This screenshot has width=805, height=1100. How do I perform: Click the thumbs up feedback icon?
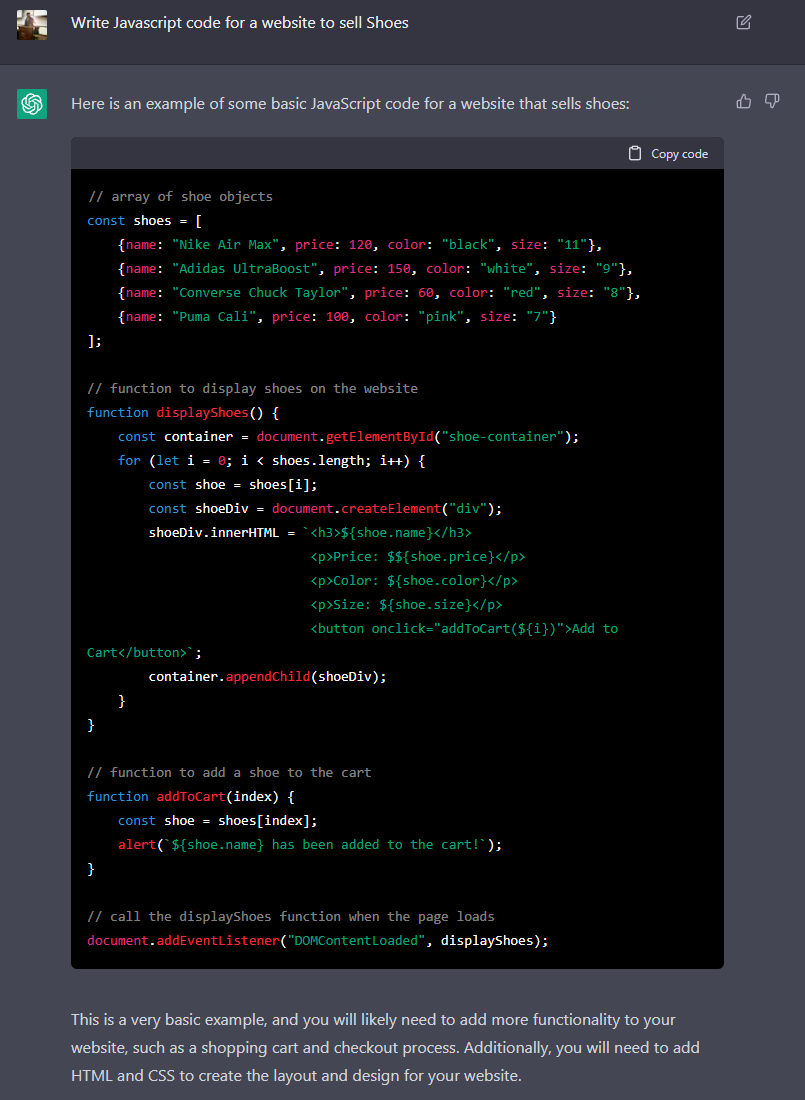tap(744, 102)
